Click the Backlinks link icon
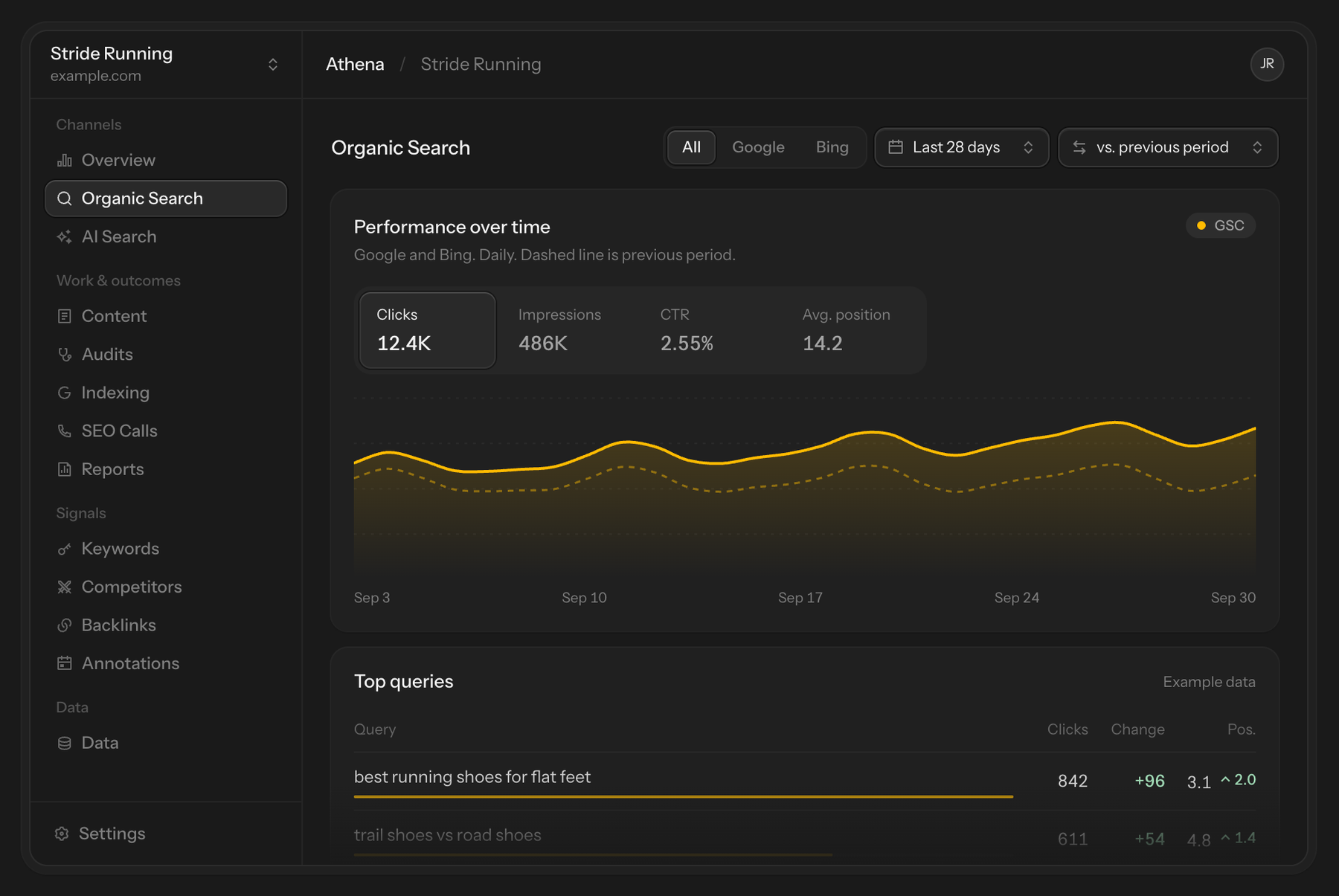1339x896 pixels. click(65, 625)
